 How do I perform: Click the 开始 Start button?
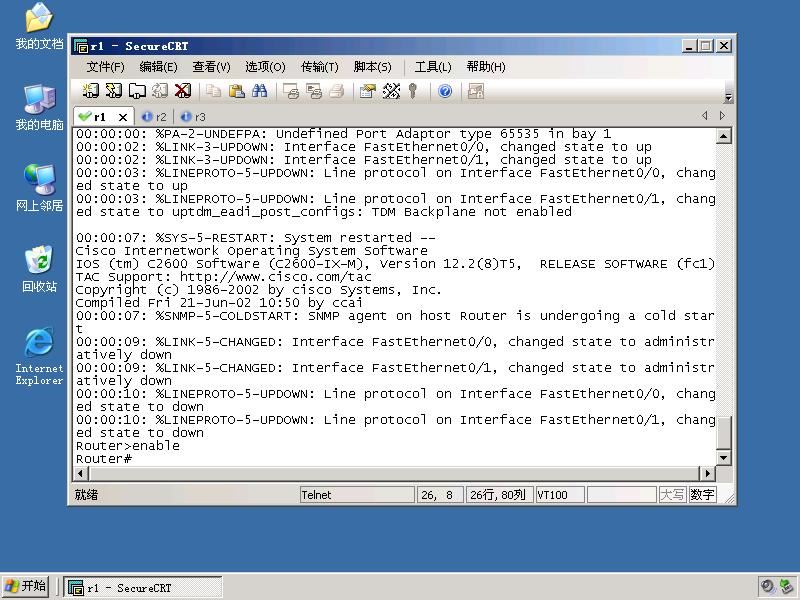[x=26, y=586]
